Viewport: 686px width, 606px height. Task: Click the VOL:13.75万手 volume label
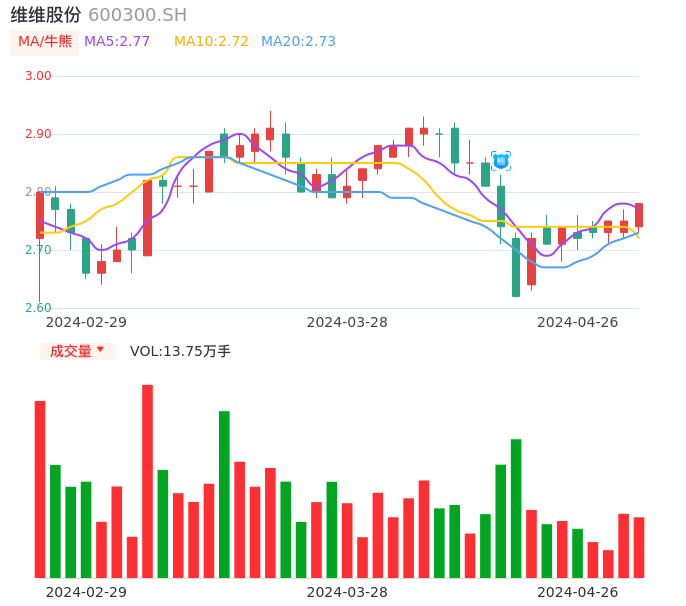(x=180, y=351)
